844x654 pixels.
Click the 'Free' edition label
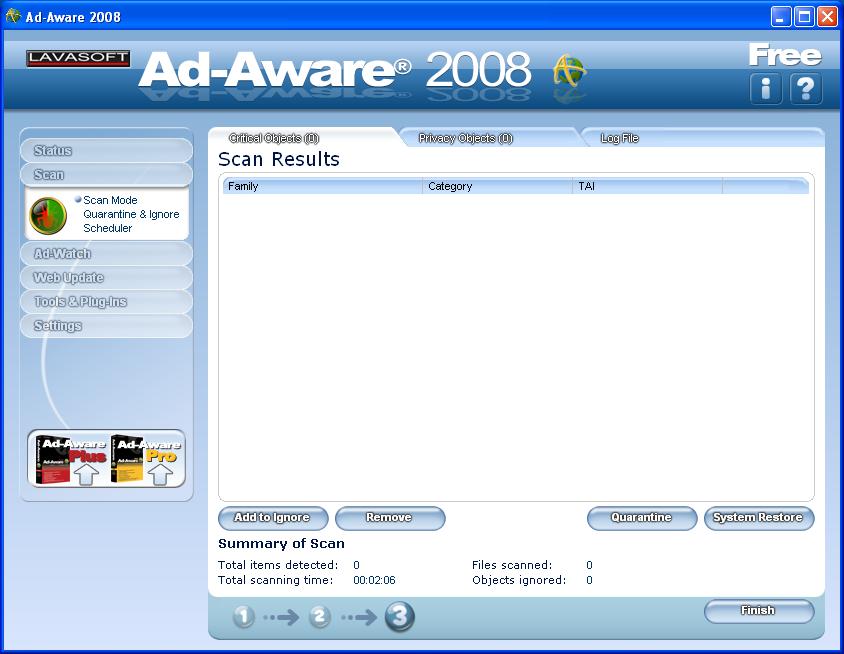785,55
